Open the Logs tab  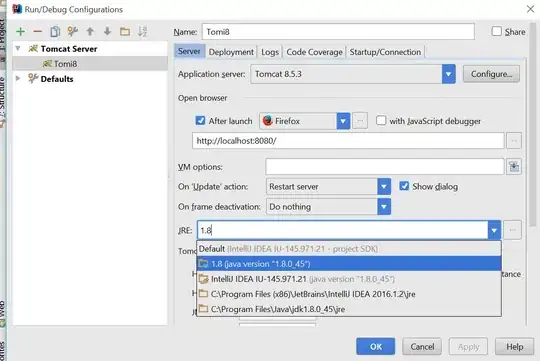(270, 52)
